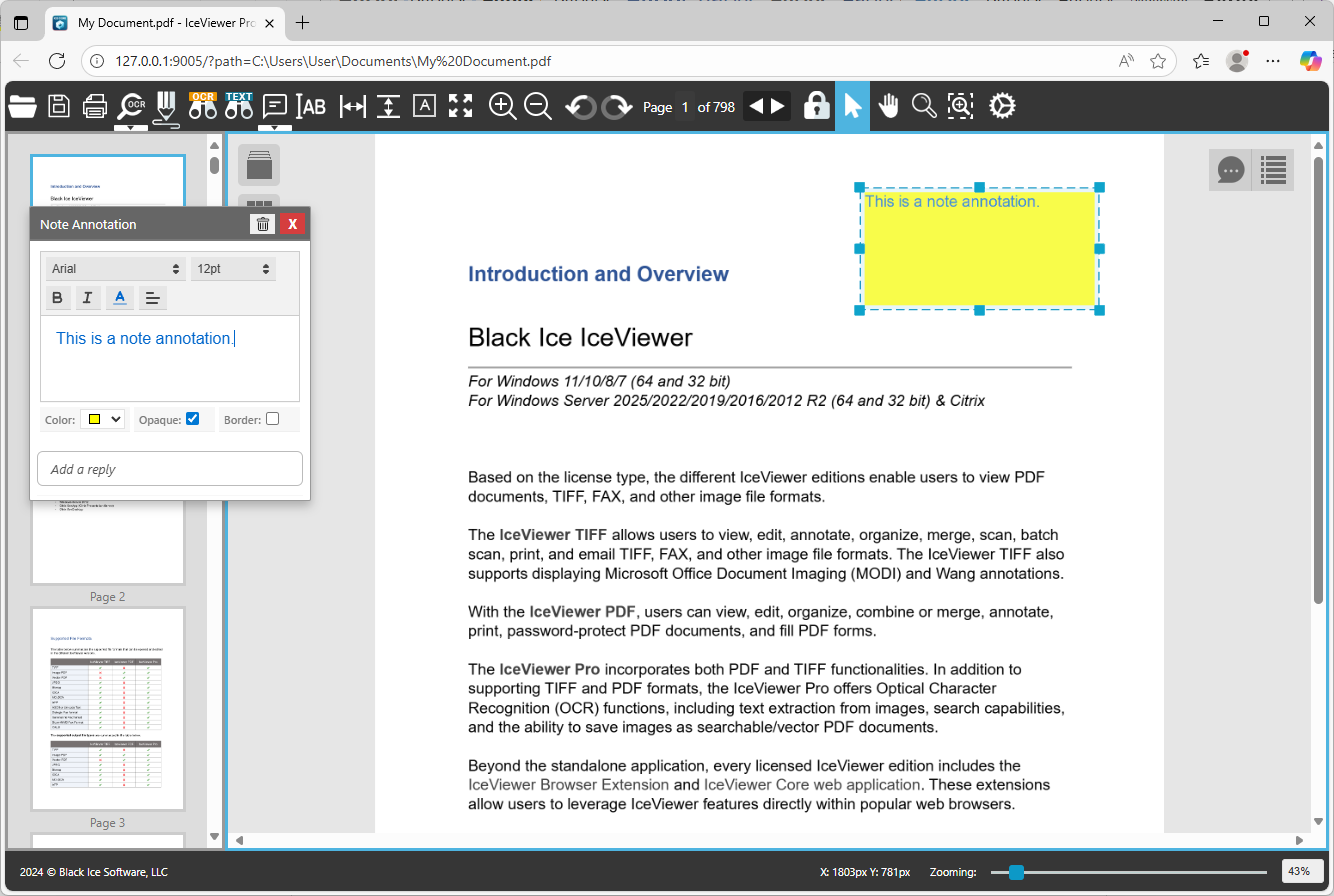
Task: Click the magnifier glass tool in toolbar
Action: point(924,106)
